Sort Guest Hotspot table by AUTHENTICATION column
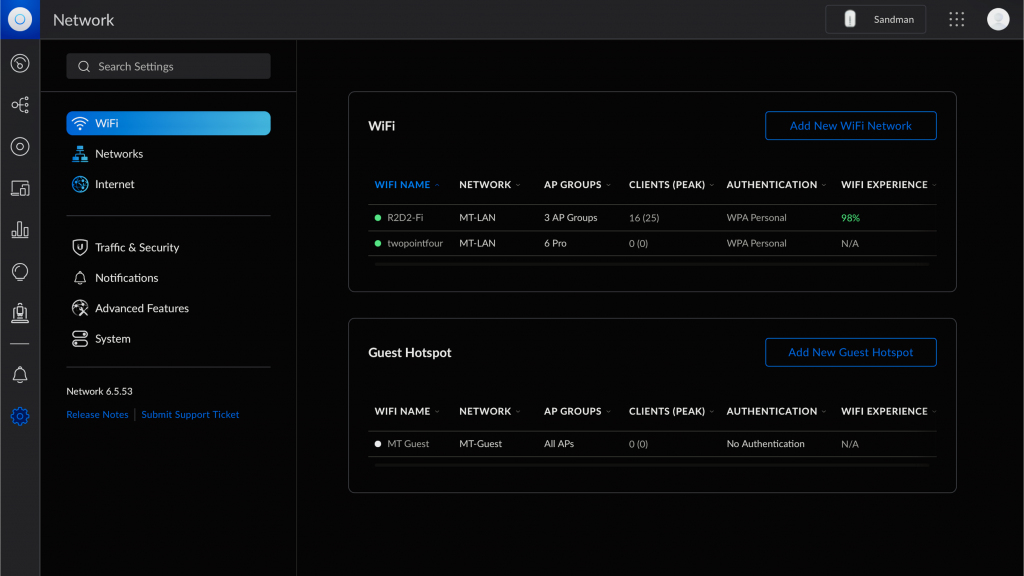1024x576 pixels. [x=772, y=411]
